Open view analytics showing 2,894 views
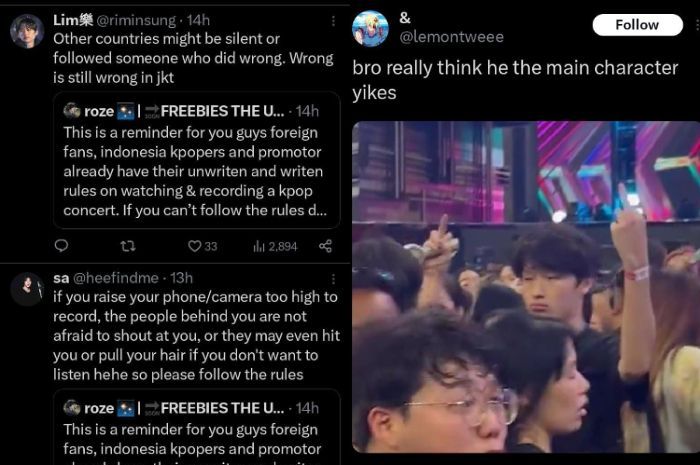Image resolution: width=700 pixels, height=465 pixels. [275, 246]
